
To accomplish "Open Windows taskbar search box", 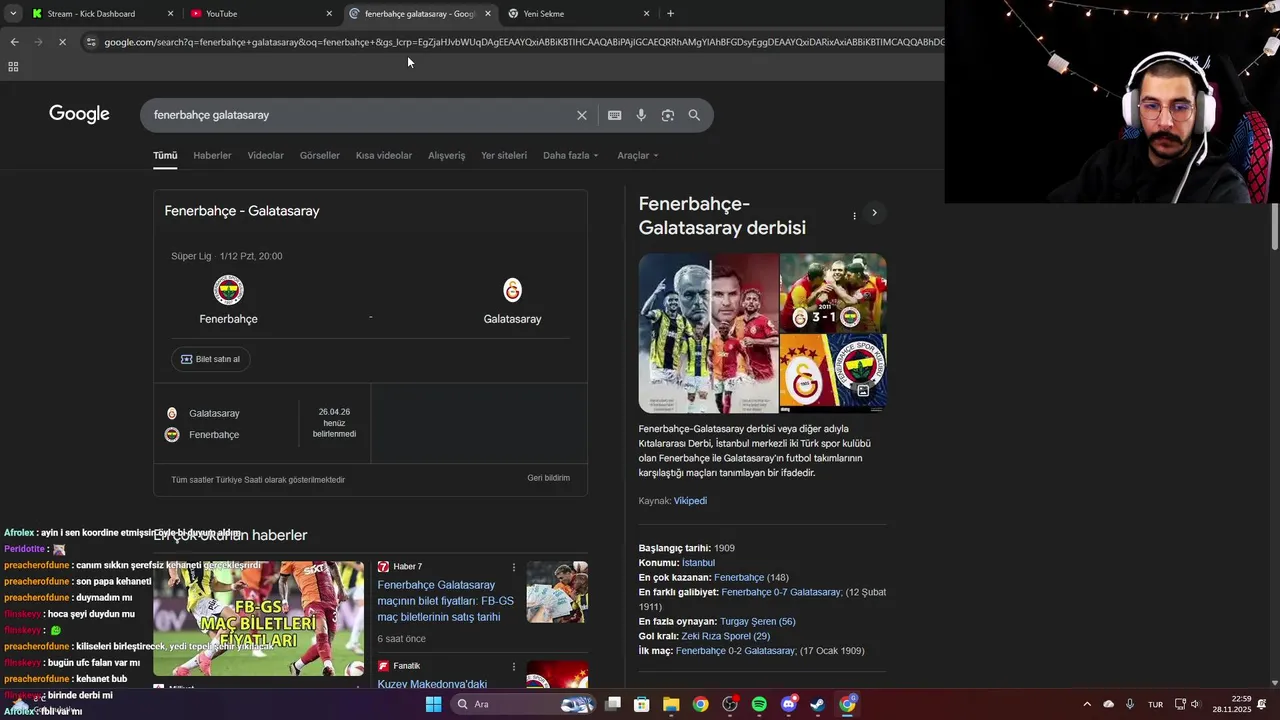I will [524, 704].
